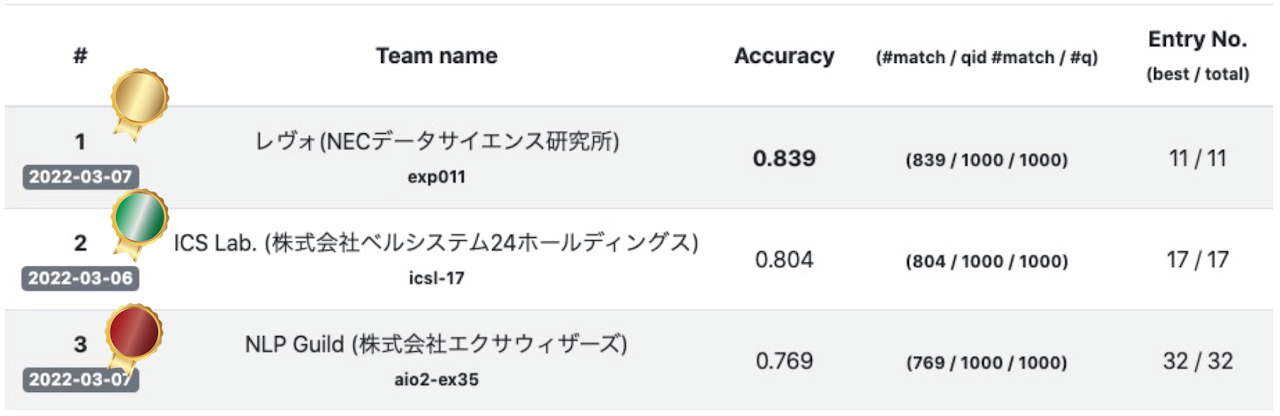1280x416 pixels.
Task: Sort by the Accuracy column header
Action: point(784,57)
